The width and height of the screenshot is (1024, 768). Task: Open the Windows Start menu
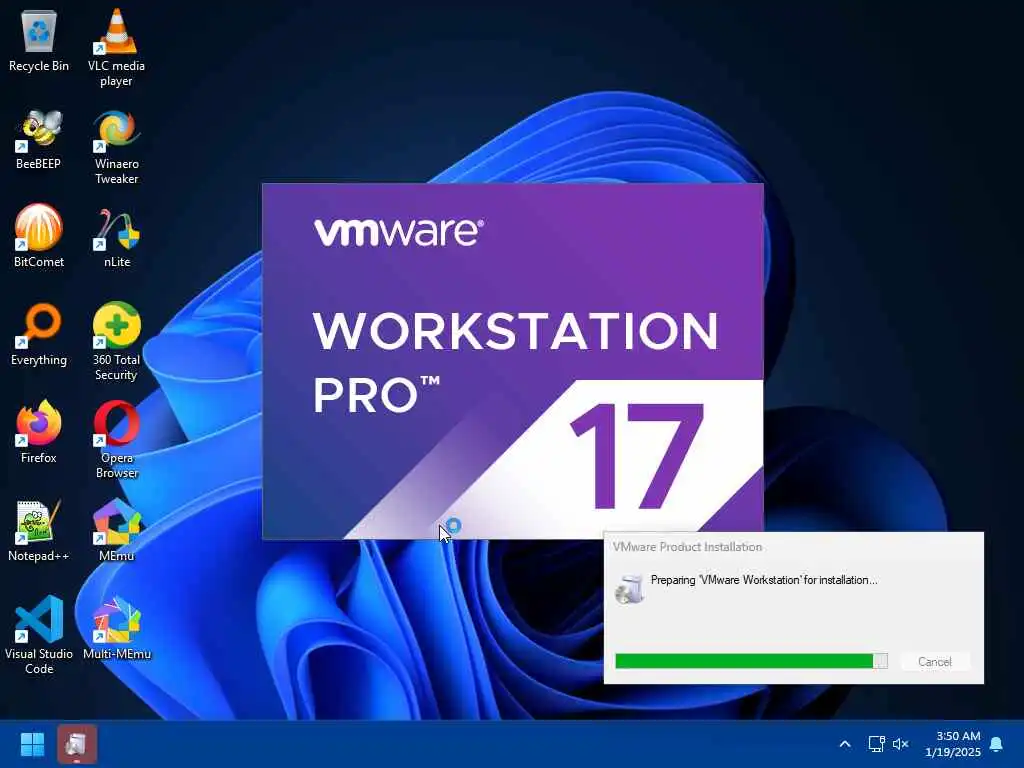click(x=32, y=744)
